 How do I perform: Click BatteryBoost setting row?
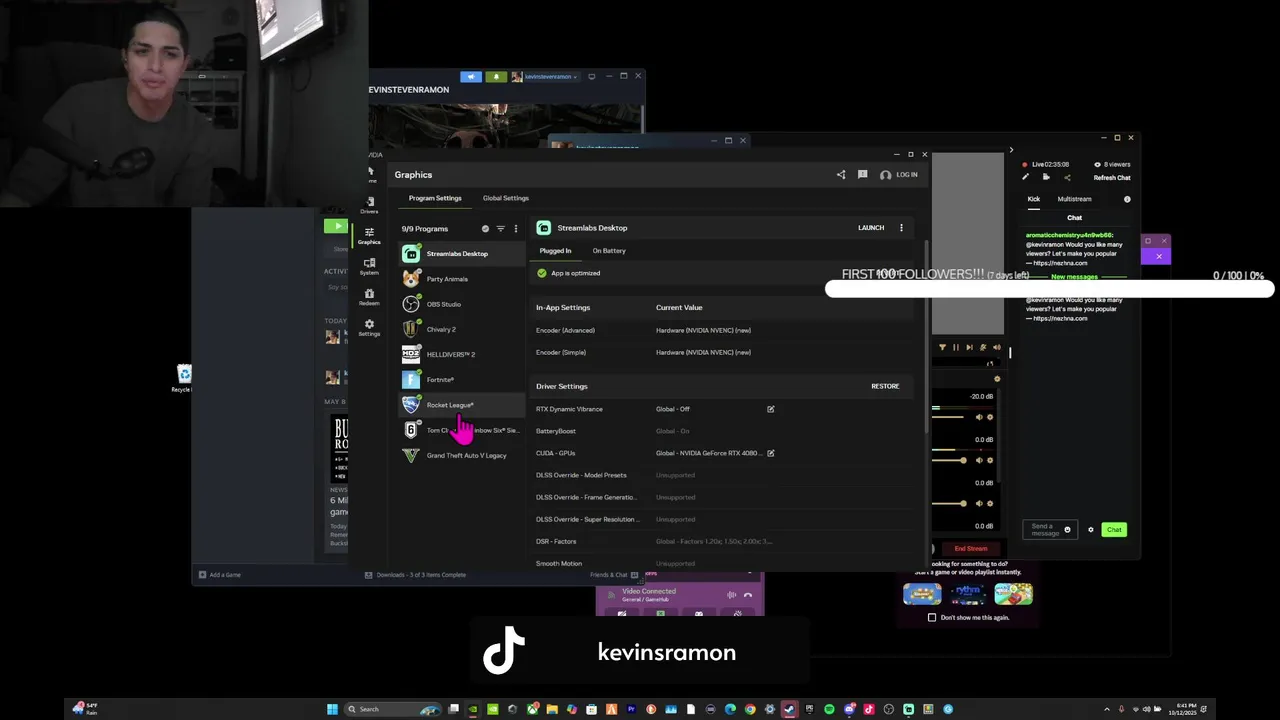(723, 431)
